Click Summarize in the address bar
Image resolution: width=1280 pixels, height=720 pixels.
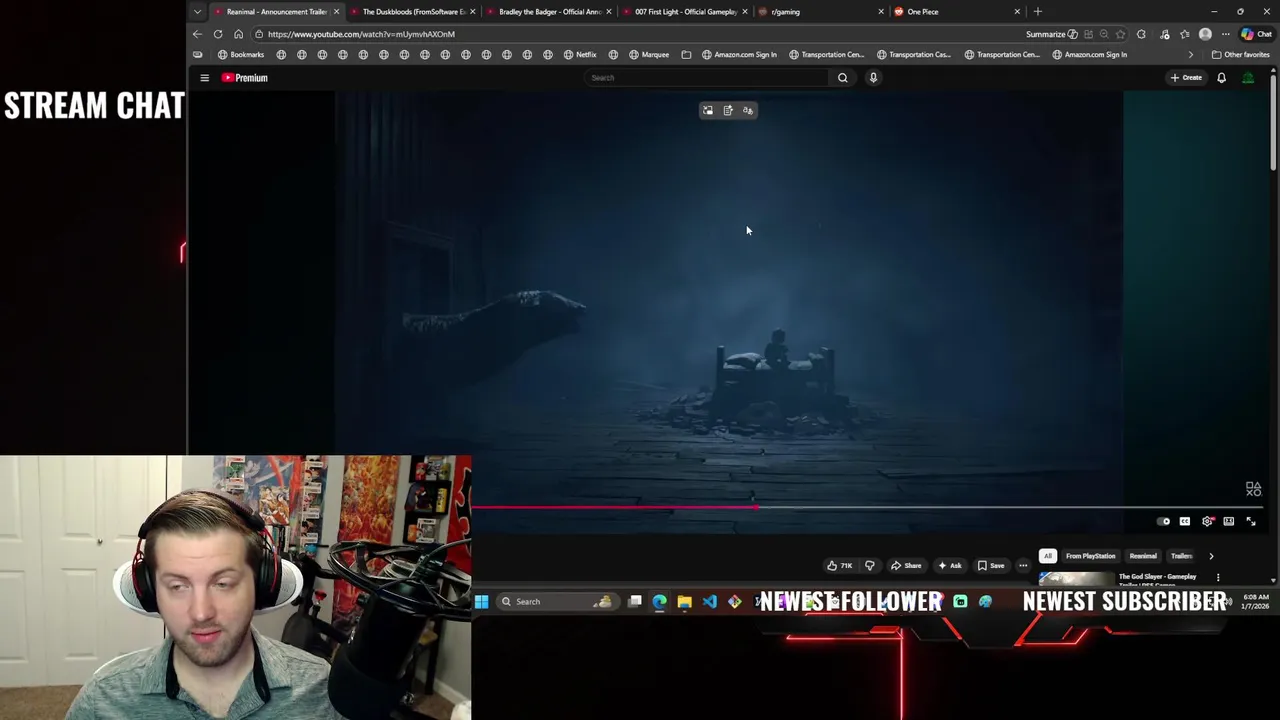click(x=1051, y=34)
